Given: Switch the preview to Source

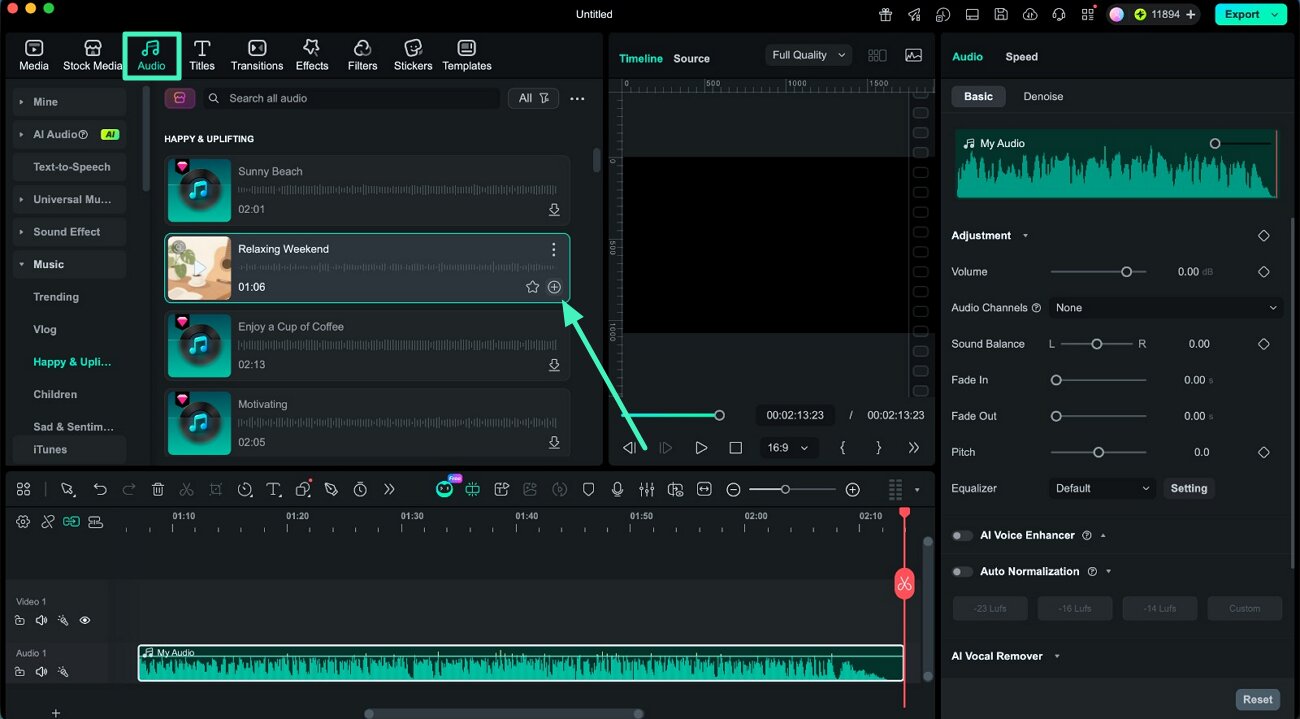Looking at the screenshot, I should pos(691,58).
